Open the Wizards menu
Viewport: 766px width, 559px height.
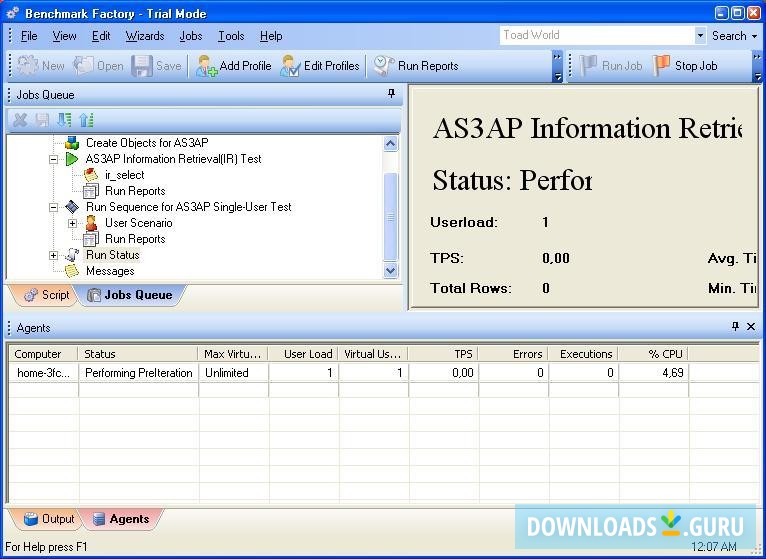(145, 36)
